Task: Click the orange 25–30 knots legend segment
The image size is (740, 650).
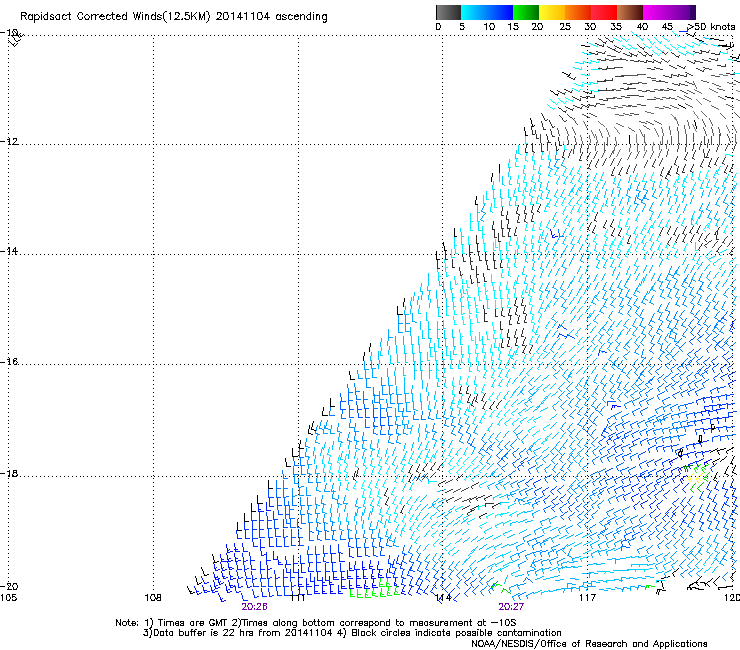Action: coord(578,12)
